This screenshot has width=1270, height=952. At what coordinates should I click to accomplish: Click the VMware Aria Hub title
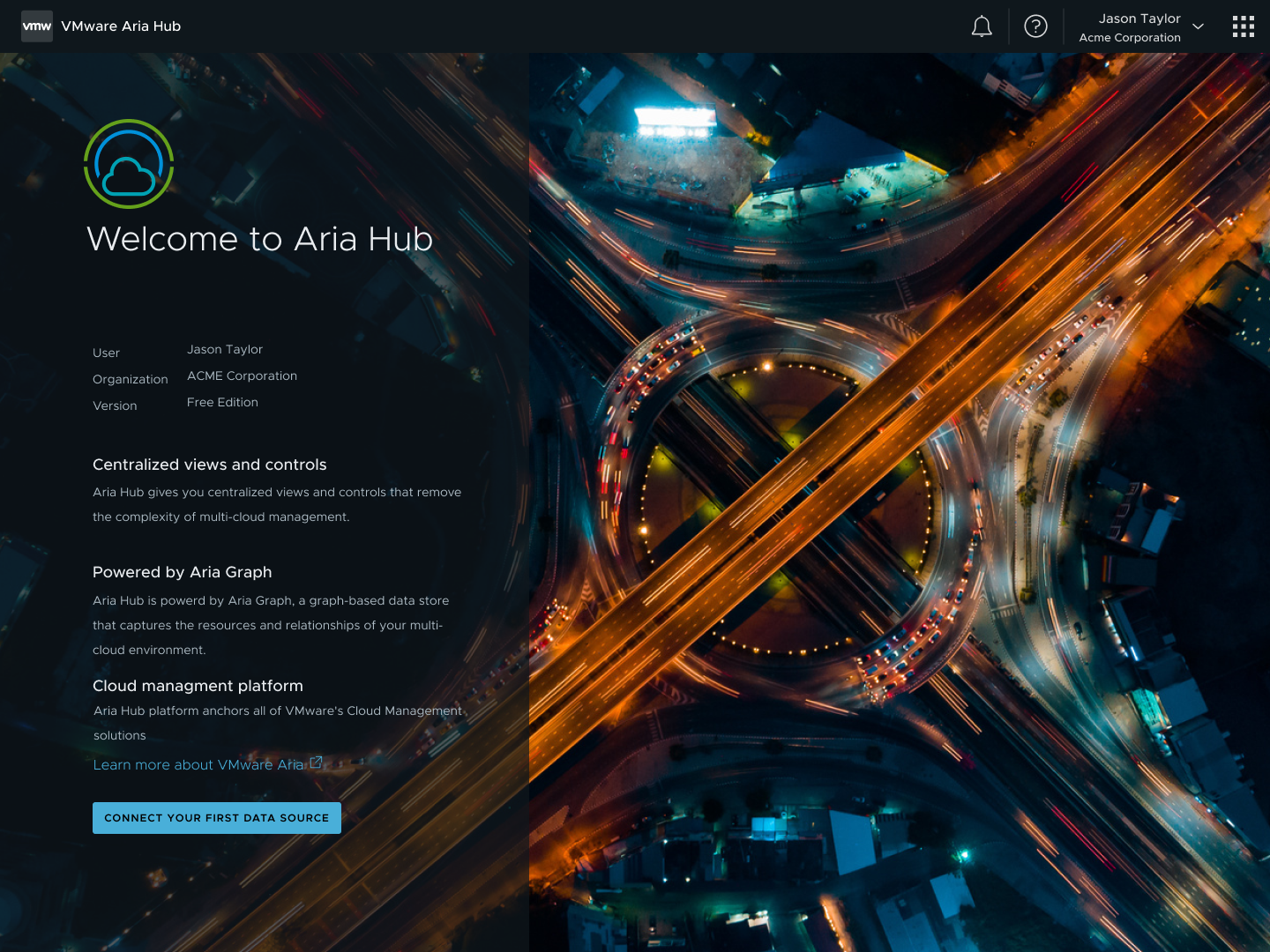(121, 26)
